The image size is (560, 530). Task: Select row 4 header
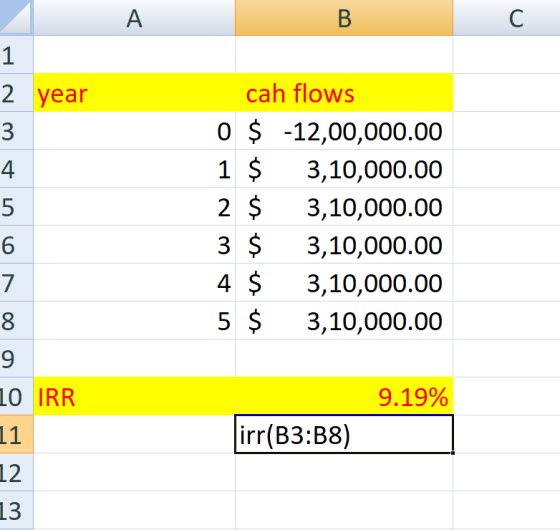pyautogui.click(x=16, y=169)
